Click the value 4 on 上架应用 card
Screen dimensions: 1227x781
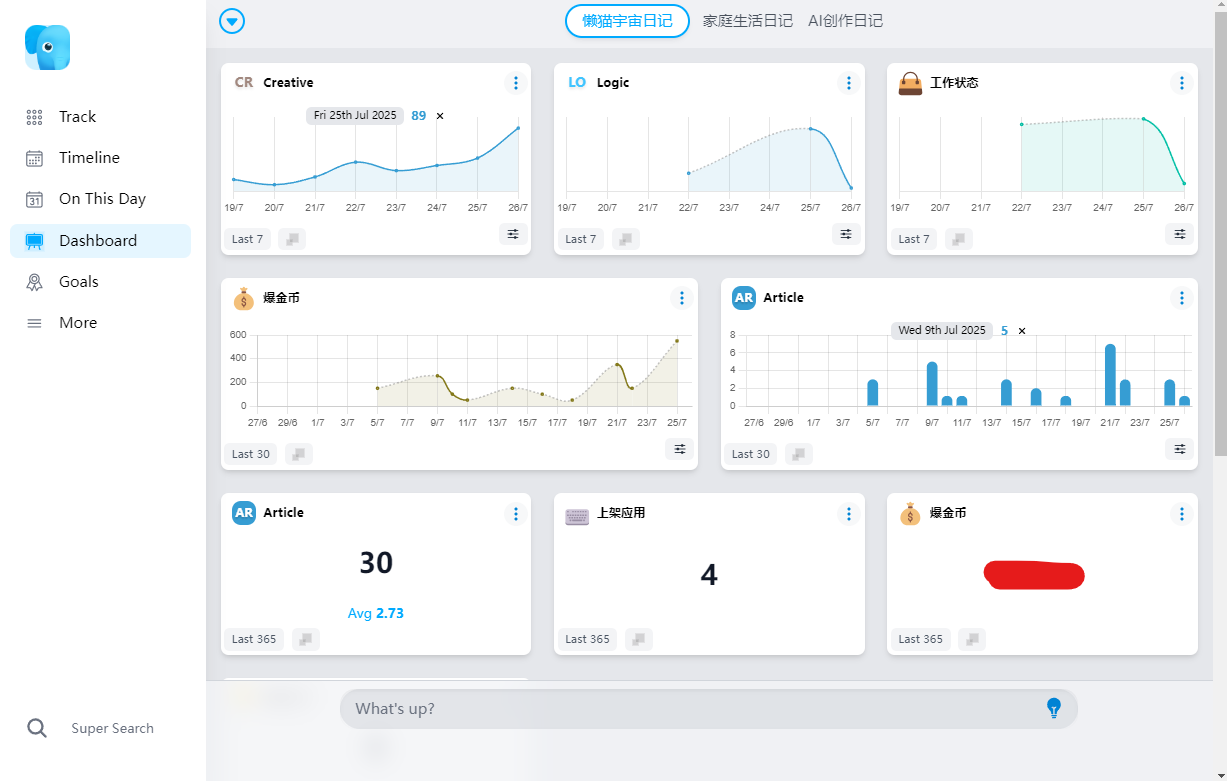click(x=709, y=575)
